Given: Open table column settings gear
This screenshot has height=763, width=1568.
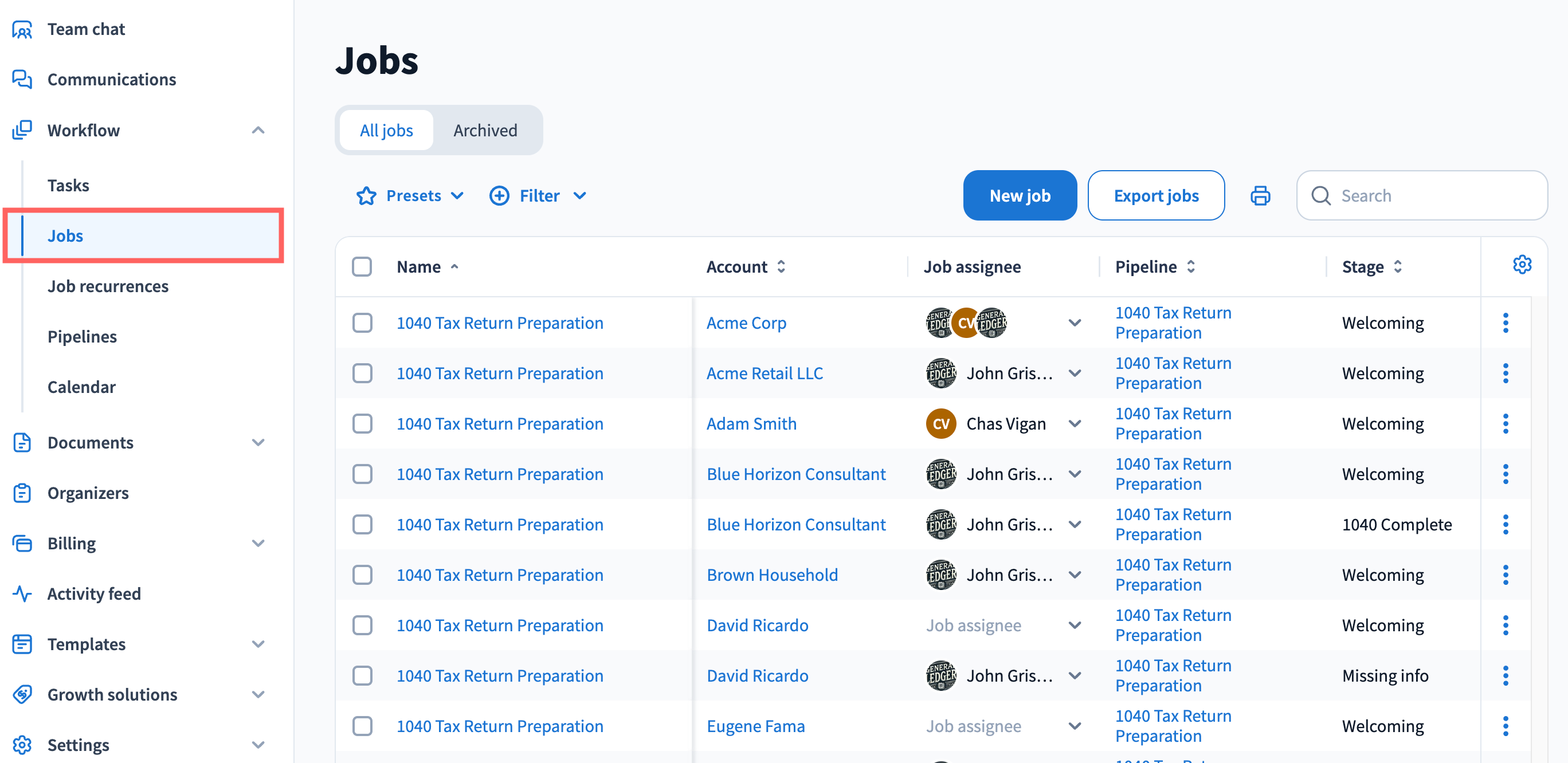Looking at the screenshot, I should (x=1522, y=265).
